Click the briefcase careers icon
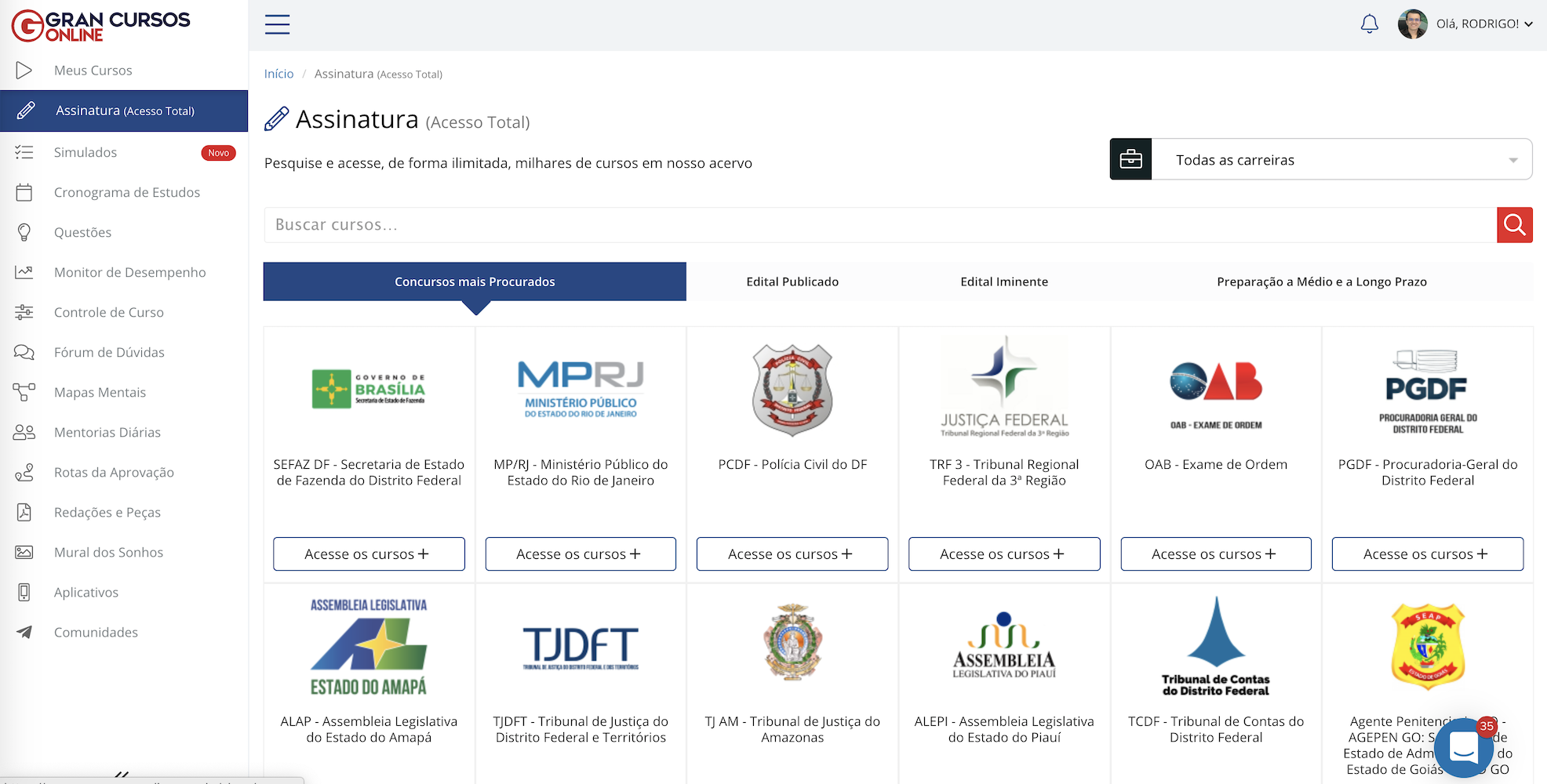 1130,159
